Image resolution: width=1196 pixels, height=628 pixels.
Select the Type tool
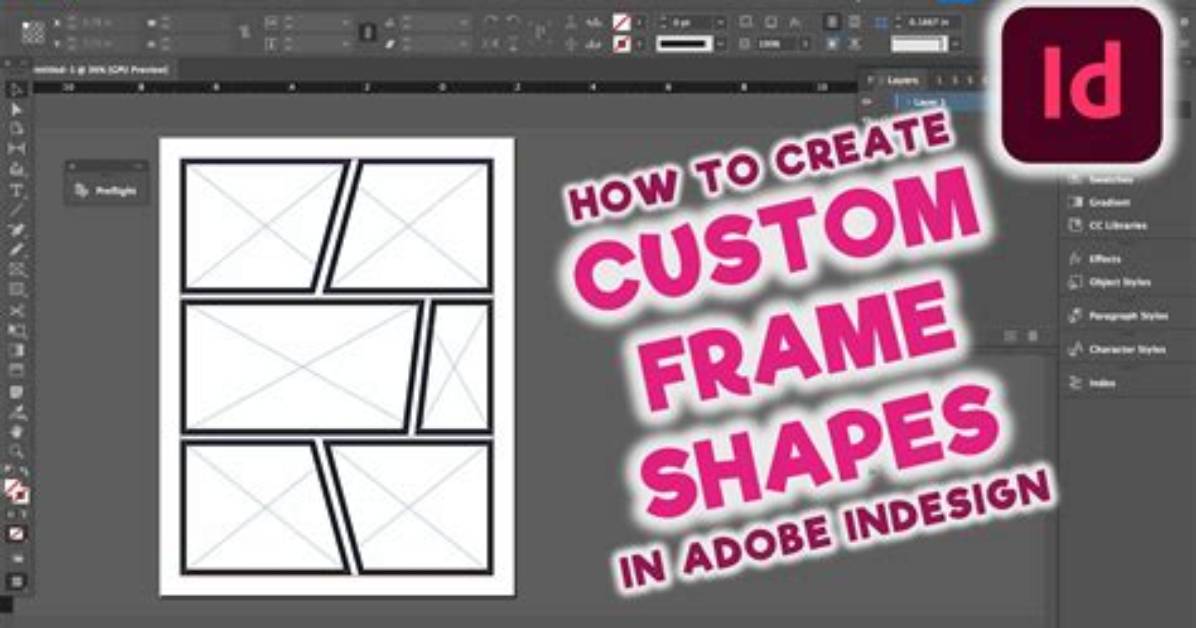click(x=16, y=190)
